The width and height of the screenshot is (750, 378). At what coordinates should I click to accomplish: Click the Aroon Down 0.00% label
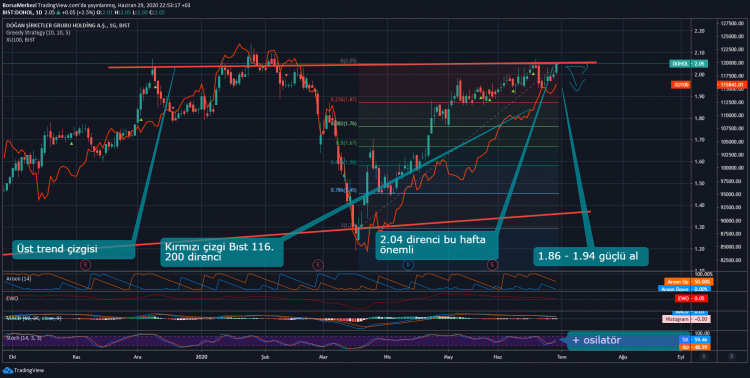pyautogui.click(x=684, y=289)
